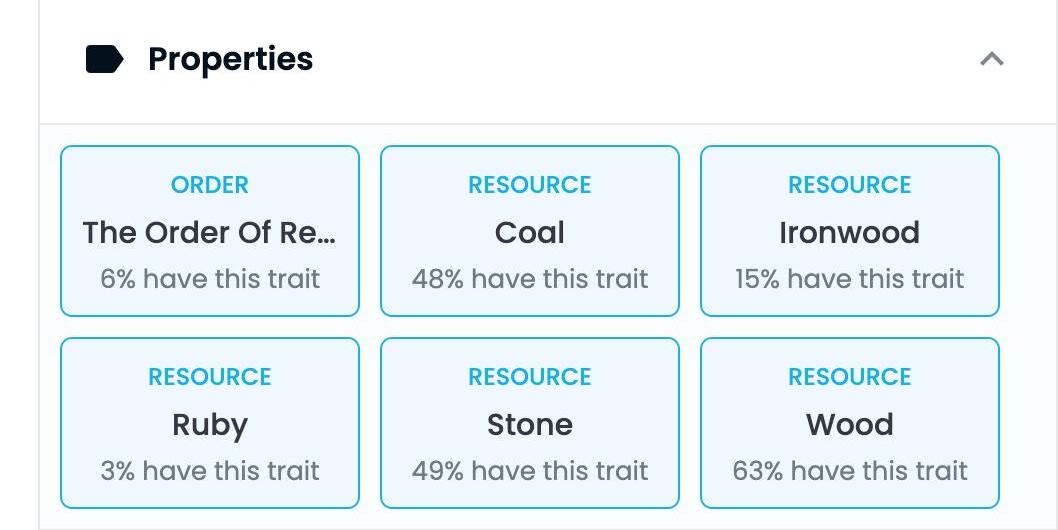Click "15% have this trait" text
The width and height of the screenshot is (1058, 530).
850,279
